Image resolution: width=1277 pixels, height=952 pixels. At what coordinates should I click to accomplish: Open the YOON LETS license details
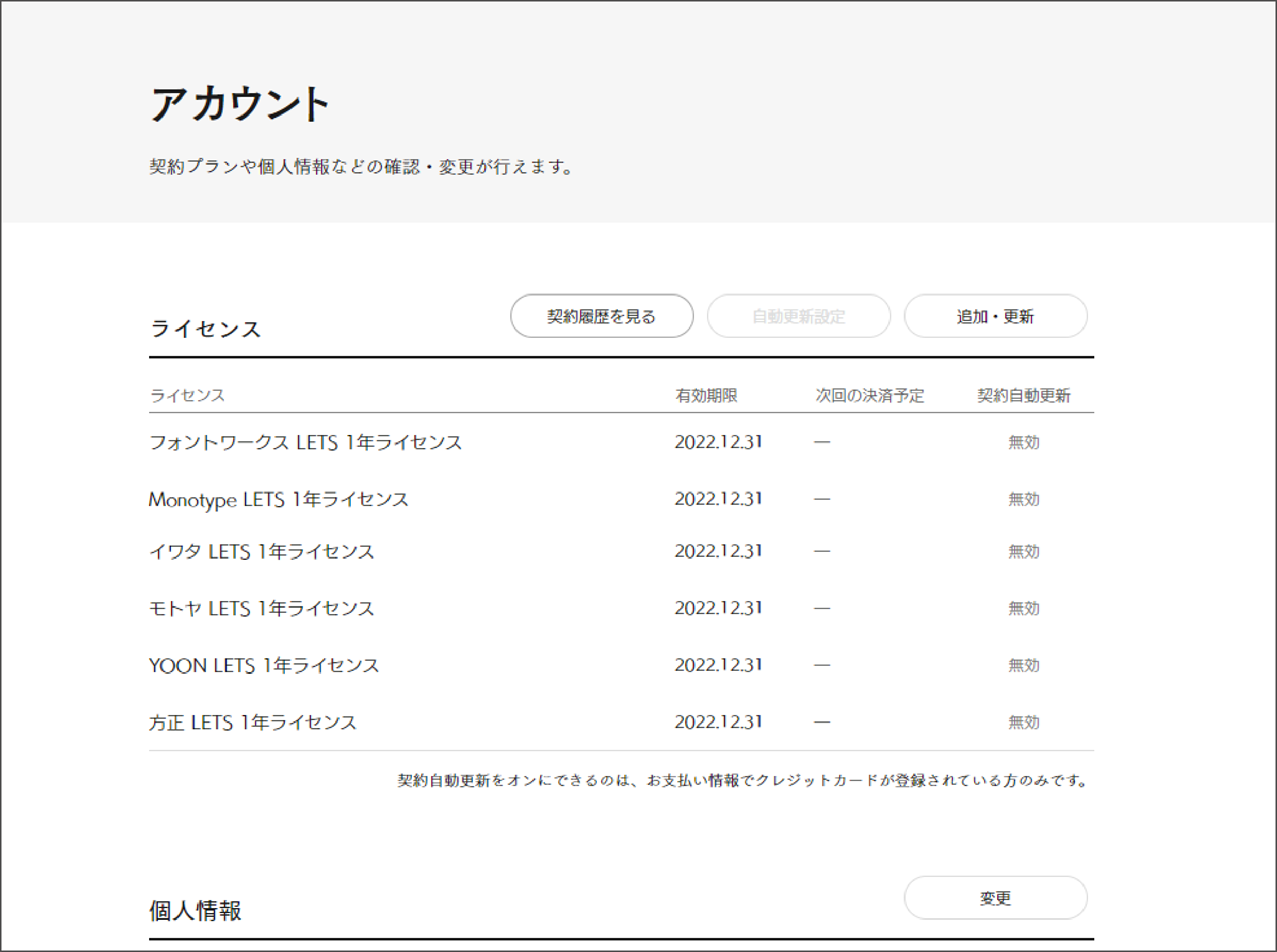click(264, 665)
